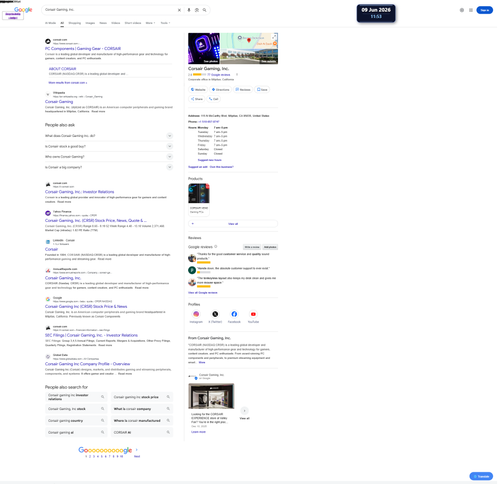Open 'PC Components | Gaming Gear - CORSAIR' result
Image resolution: width=500 pixels, height=484 pixels.
[x=83, y=49]
